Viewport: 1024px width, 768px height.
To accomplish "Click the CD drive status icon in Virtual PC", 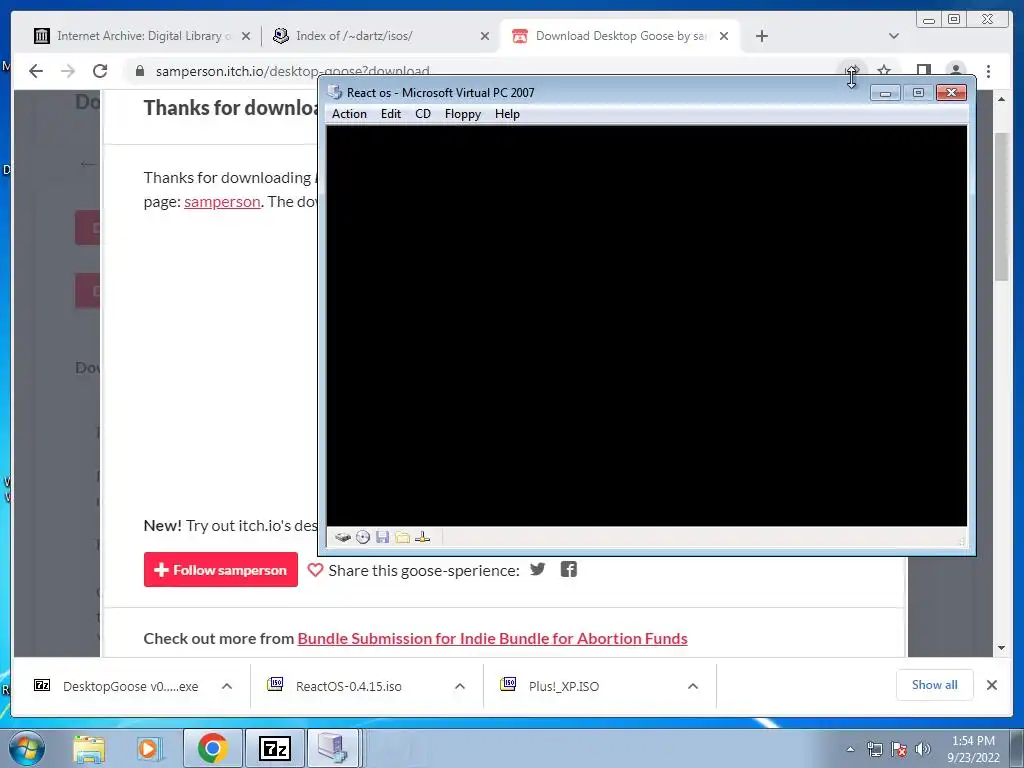I will tap(363, 537).
